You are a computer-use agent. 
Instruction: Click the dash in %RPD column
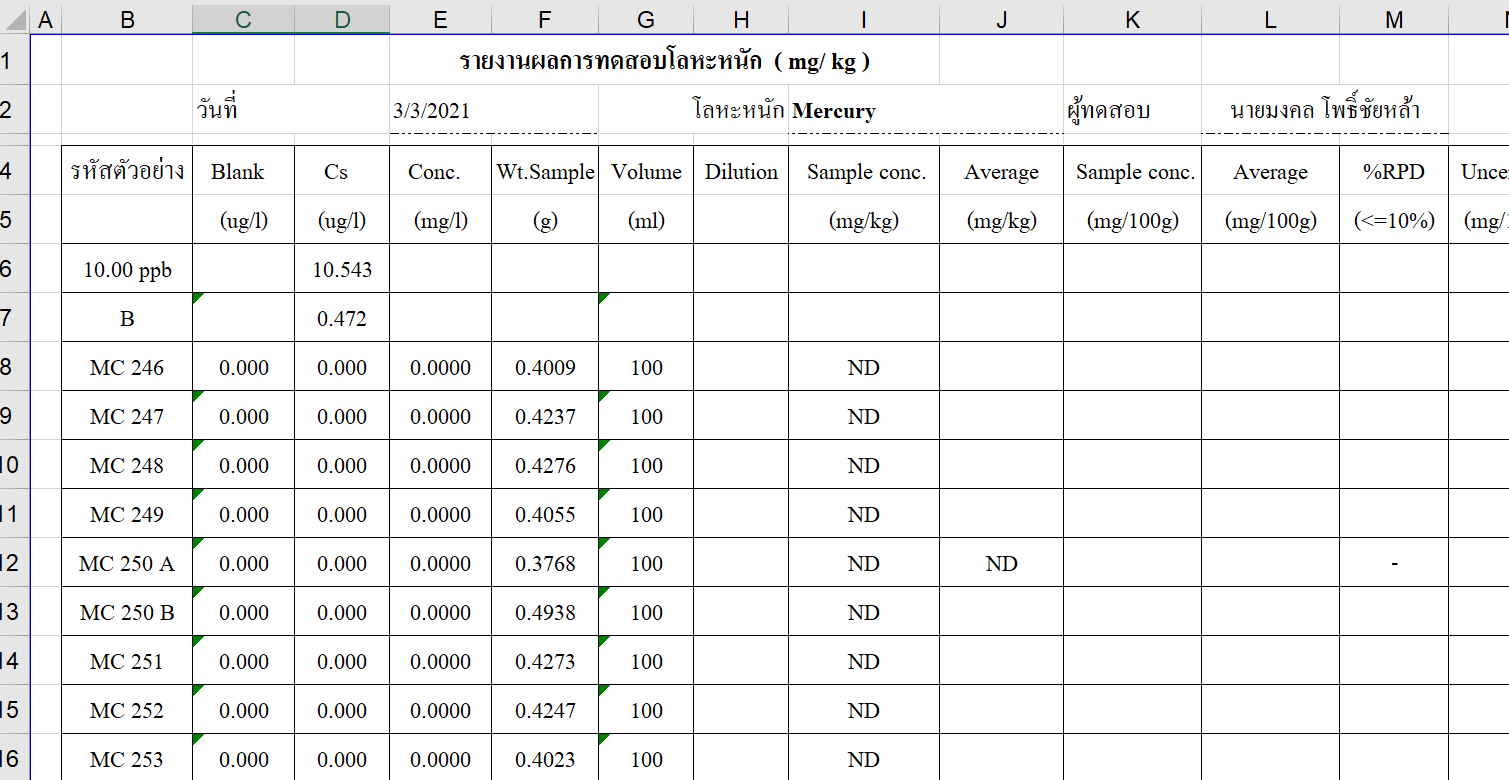(1394, 563)
